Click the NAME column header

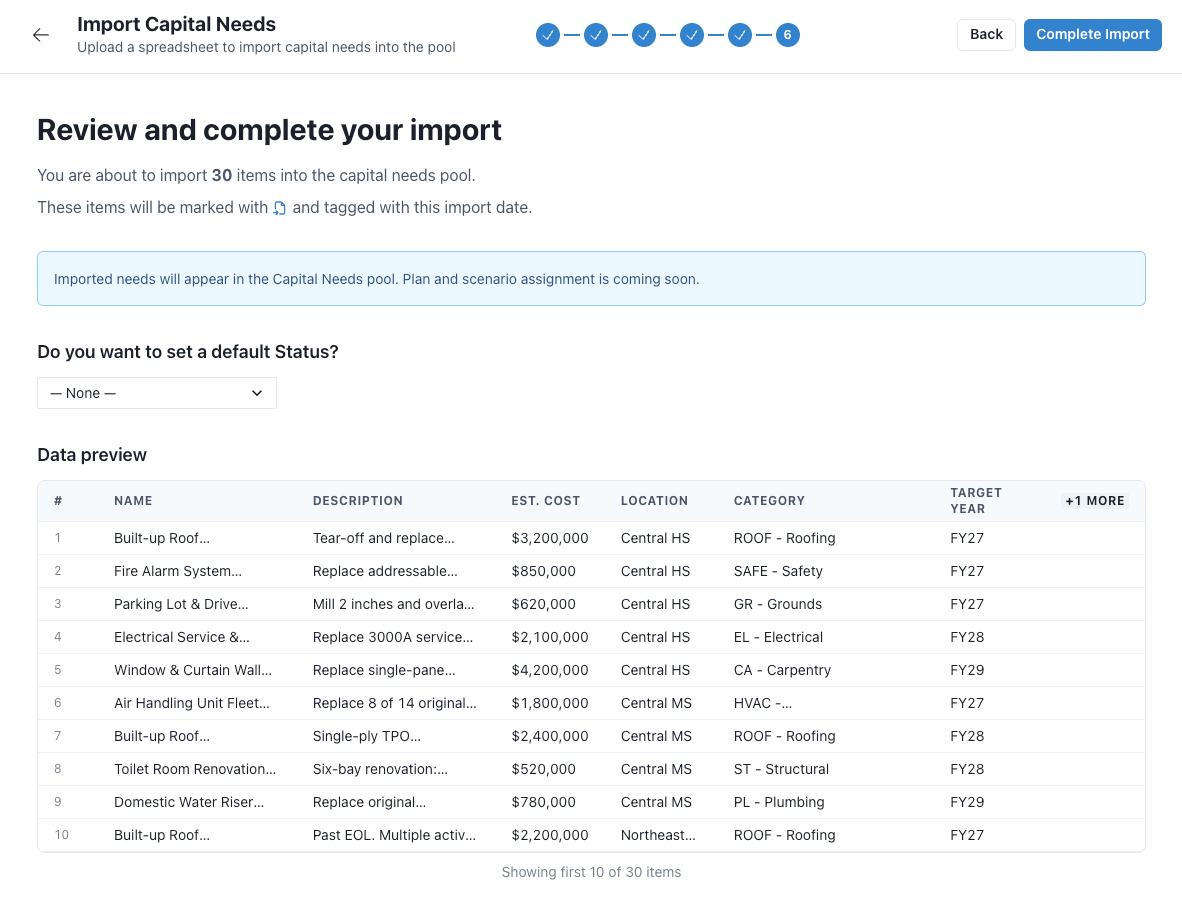pos(133,500)
